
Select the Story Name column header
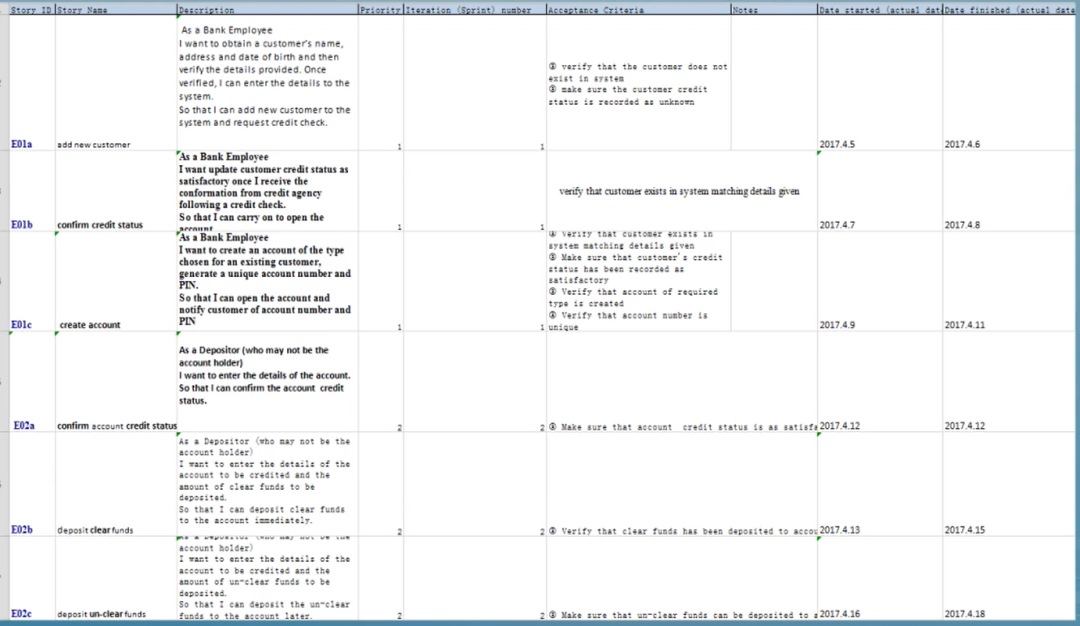(x=116, y=10)
